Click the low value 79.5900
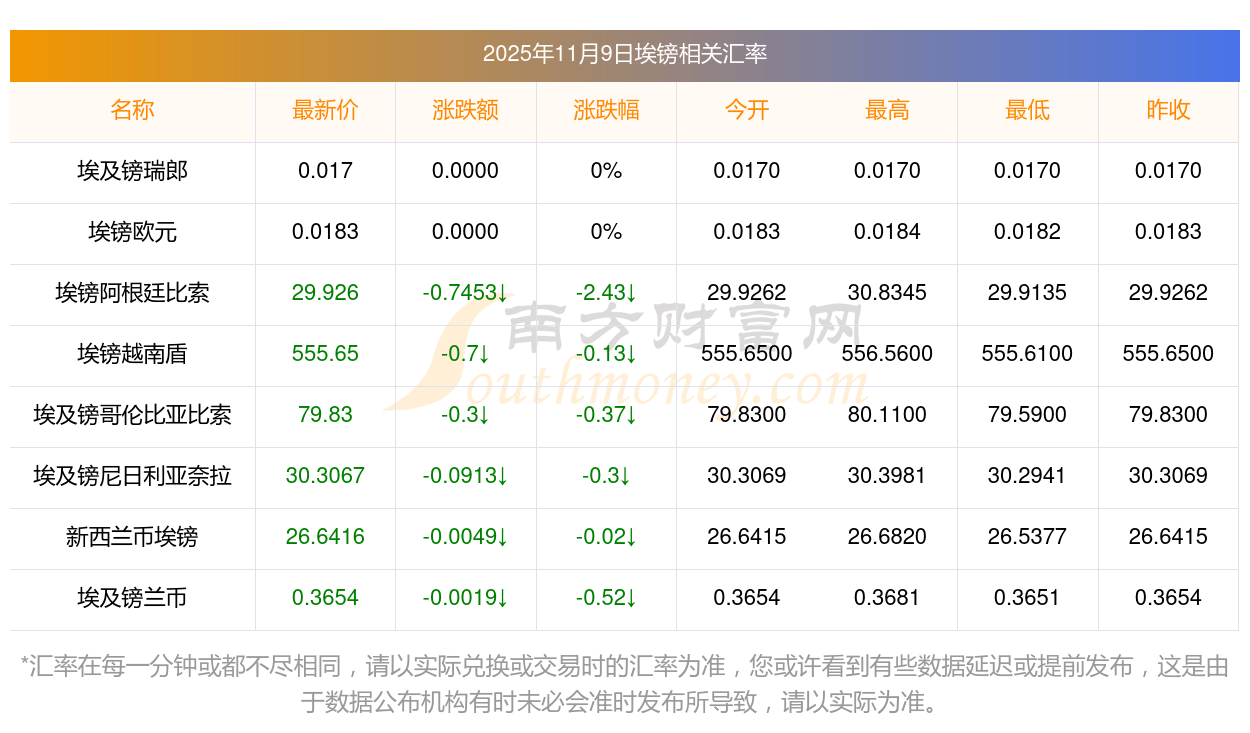 coord(1027,415)
